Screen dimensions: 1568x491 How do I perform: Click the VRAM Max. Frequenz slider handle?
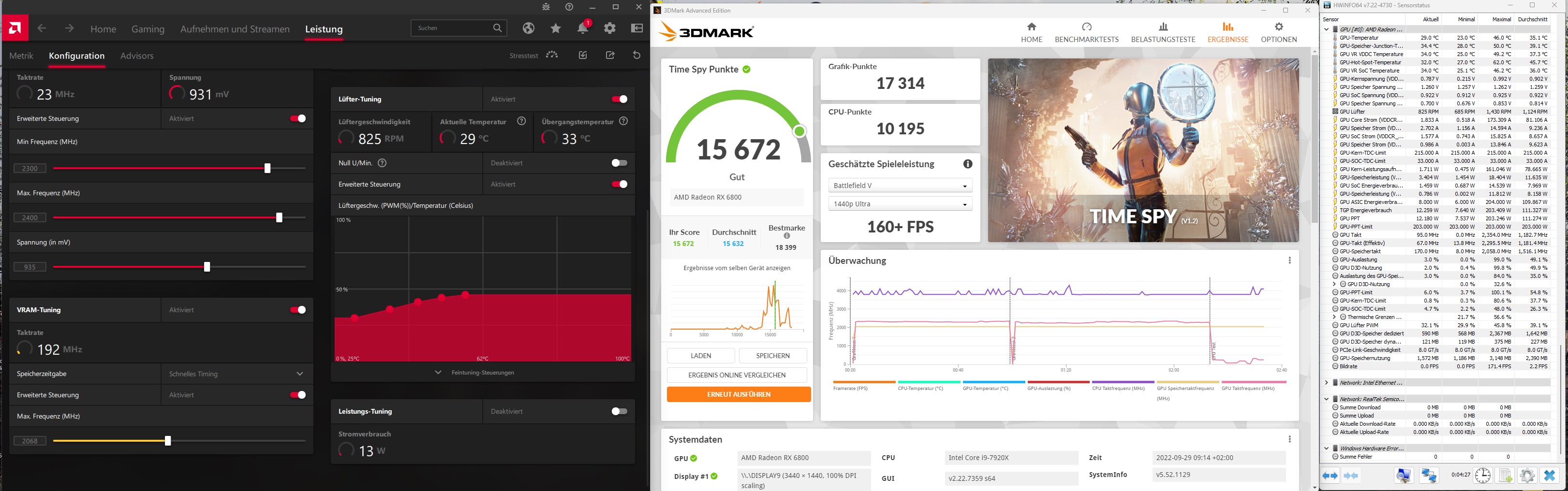(168, 441)
